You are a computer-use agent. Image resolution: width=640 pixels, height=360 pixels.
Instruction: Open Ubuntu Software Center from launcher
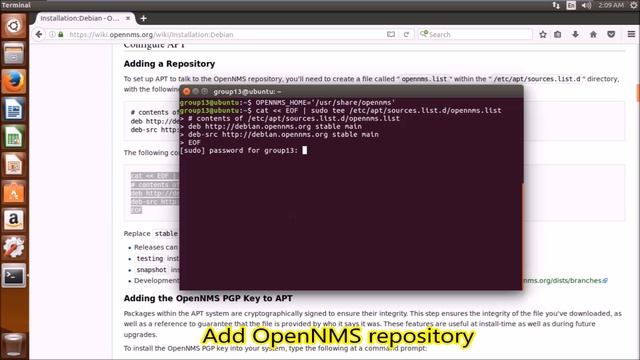13,192
